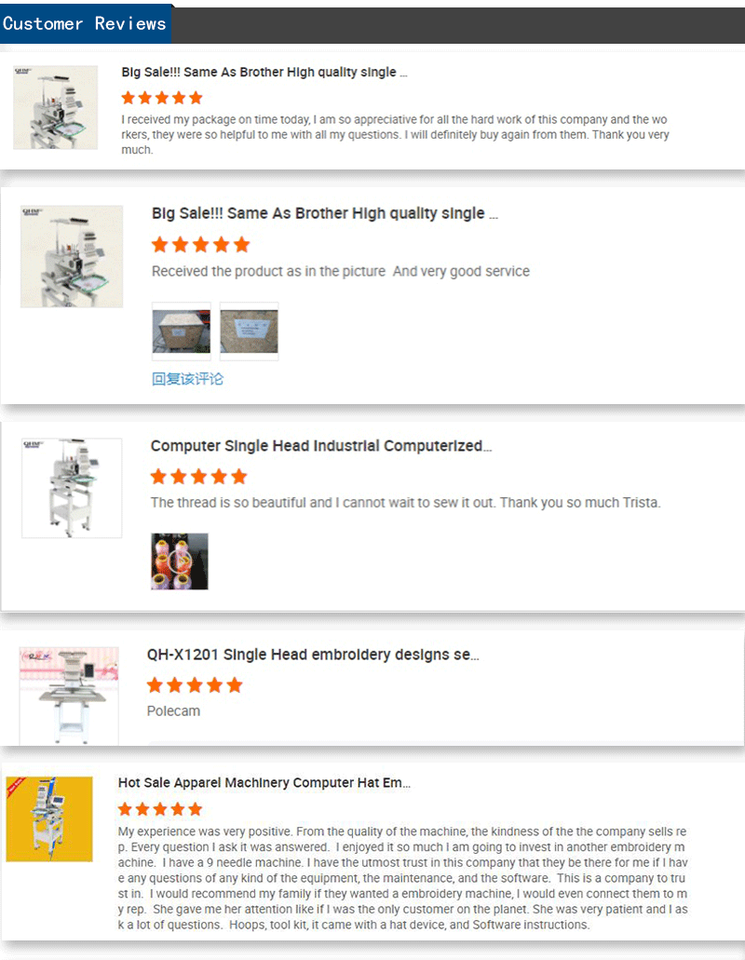Screen dimensions: 745x960
Task: Click stars on Hot Sale Apparel review
Action: pyautogui.click(x=160, y=809)
